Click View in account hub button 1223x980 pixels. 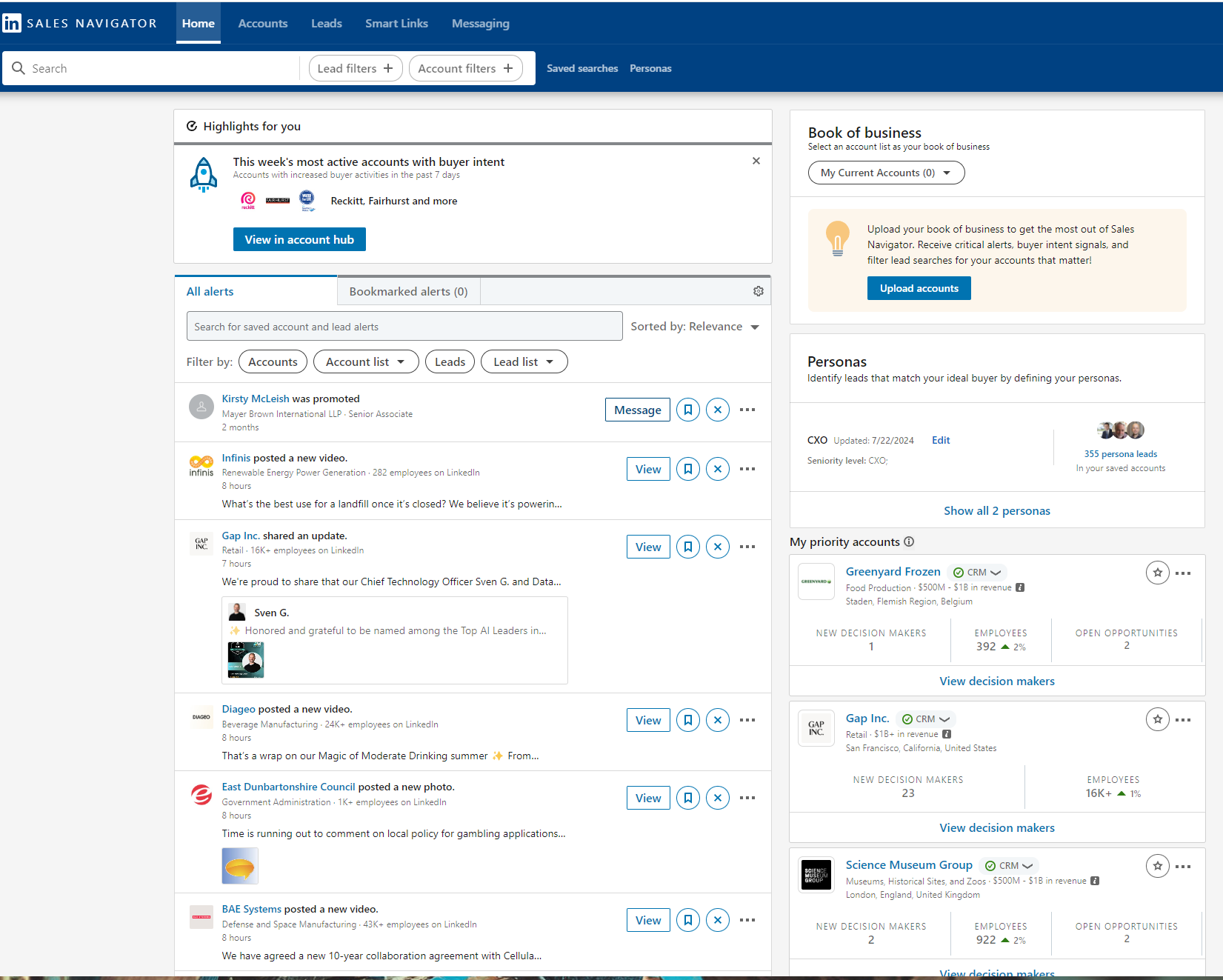tap(299, 239)
